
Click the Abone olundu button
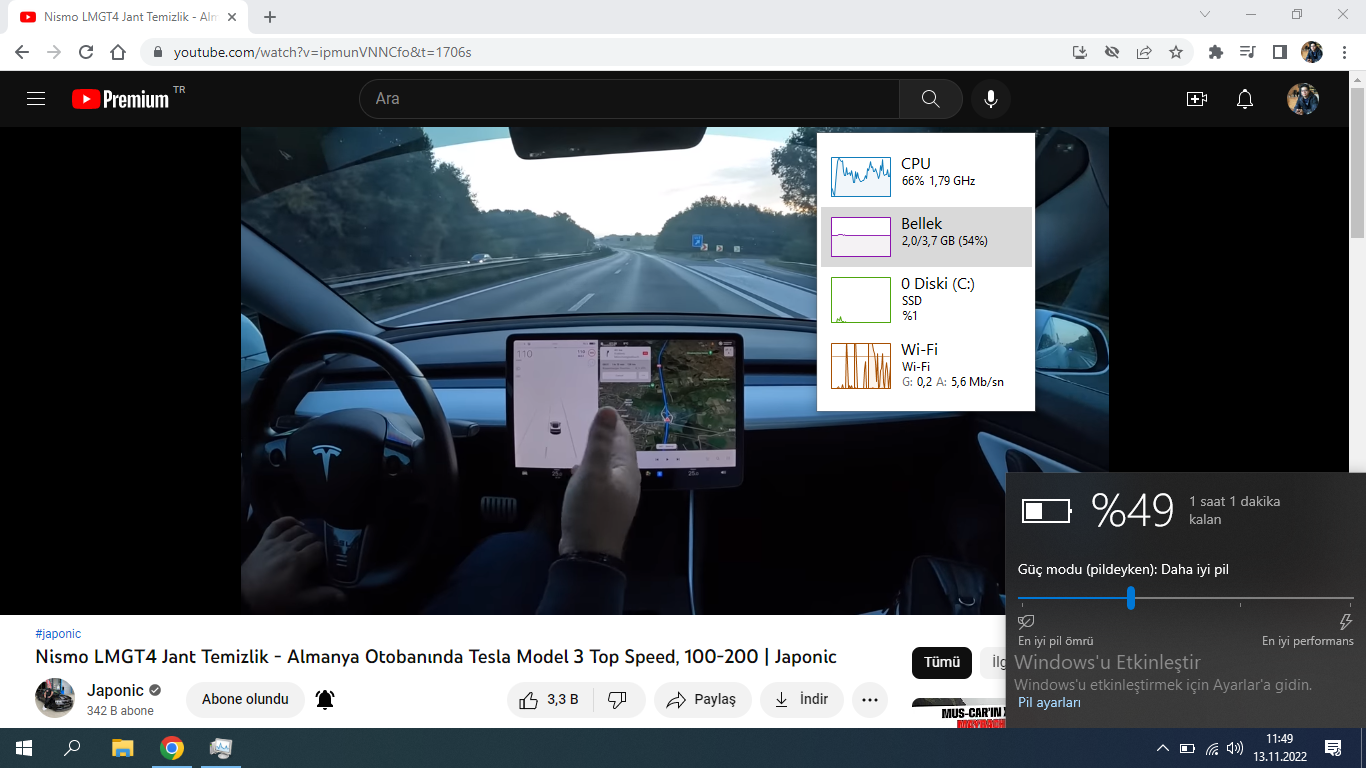(x=245, y=700)
